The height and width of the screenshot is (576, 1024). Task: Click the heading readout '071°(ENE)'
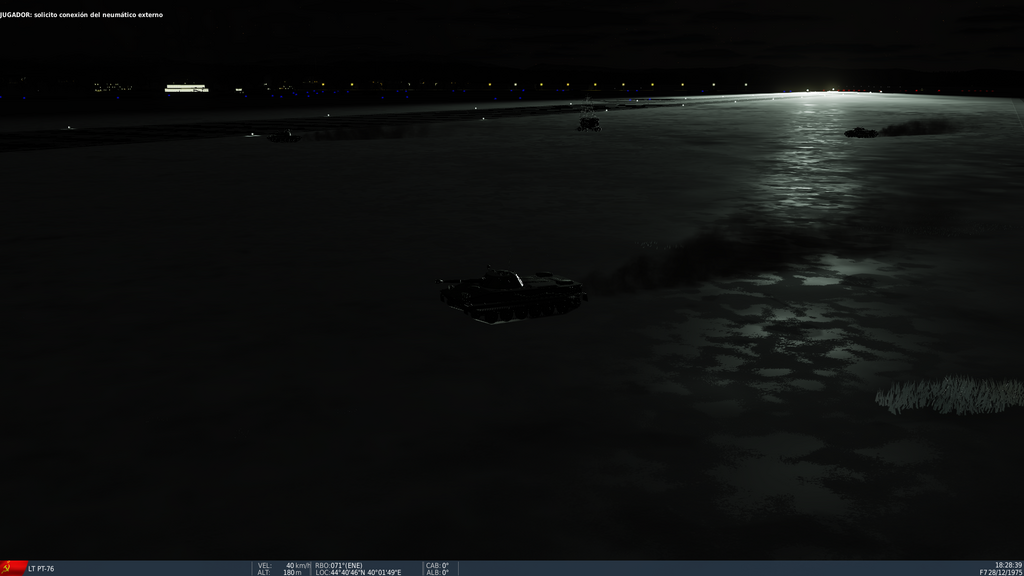(346, 566)
